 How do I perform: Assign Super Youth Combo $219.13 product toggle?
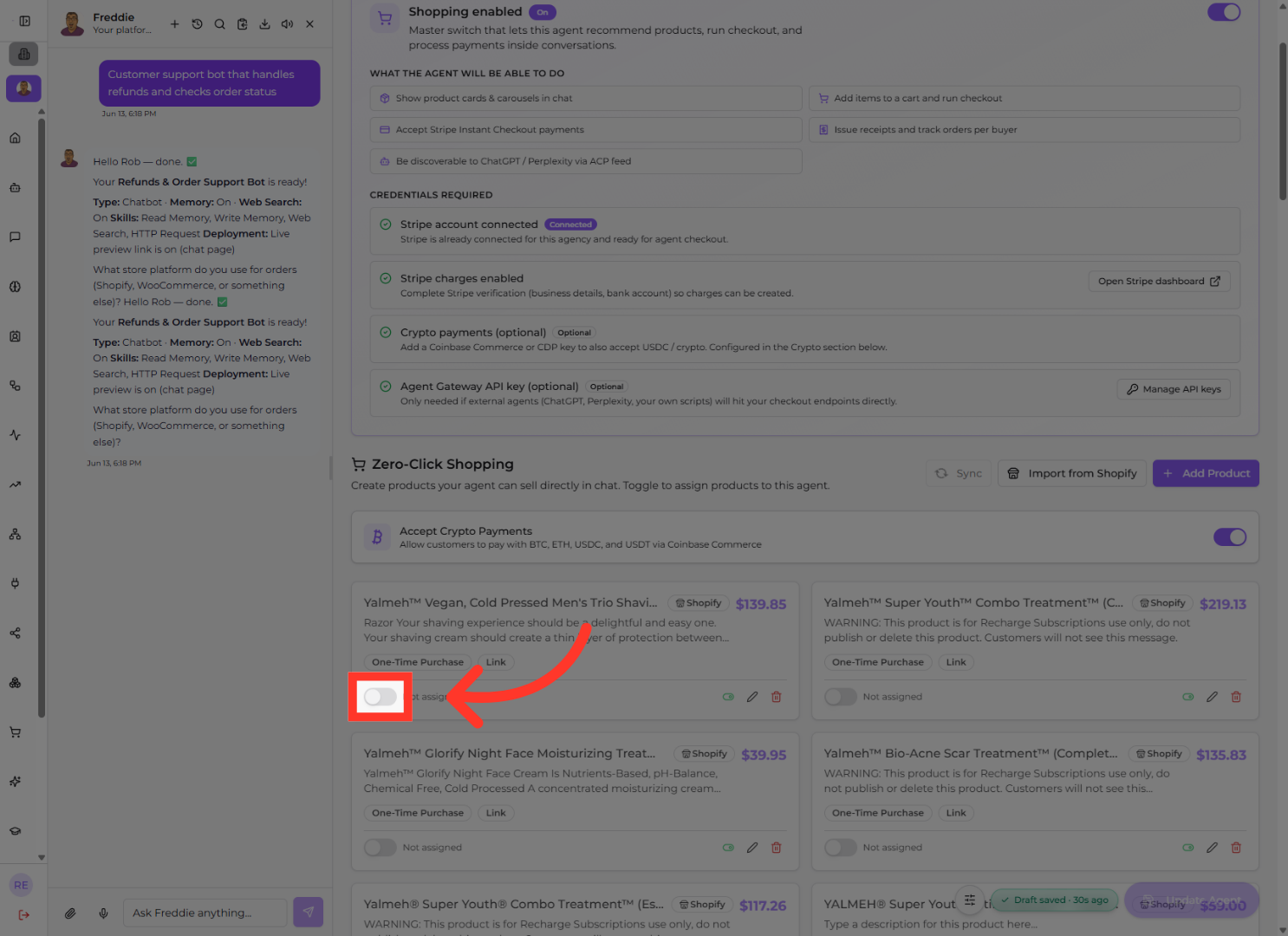click(840, 697)
